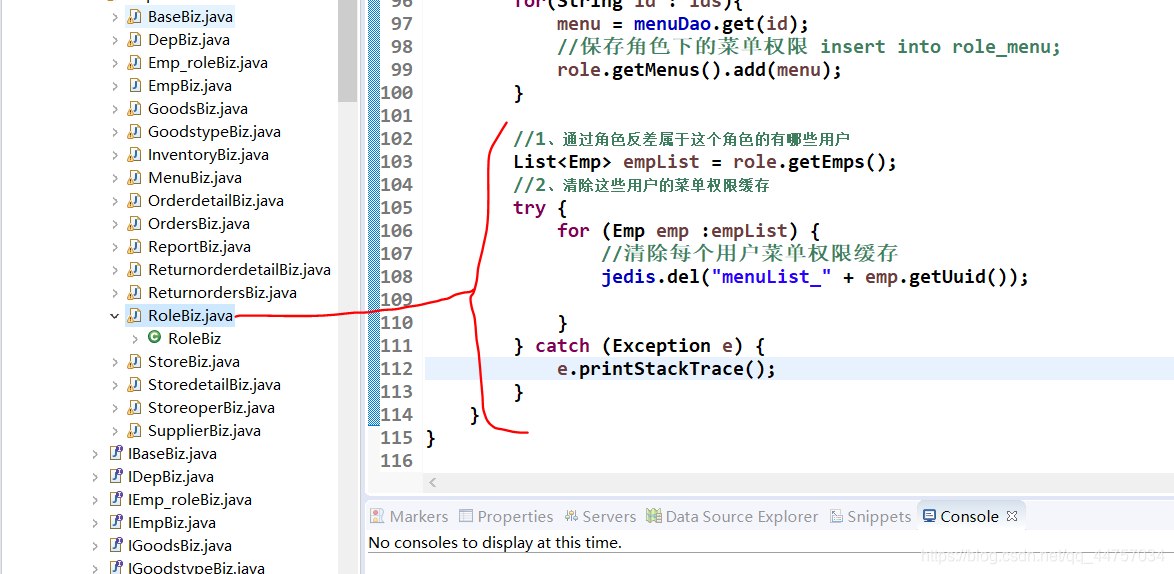Place cursor on e.printStackTrace() line
The height and width of the screenshot is (574, 1174).
pyautogui.click(x=666, y=369)
